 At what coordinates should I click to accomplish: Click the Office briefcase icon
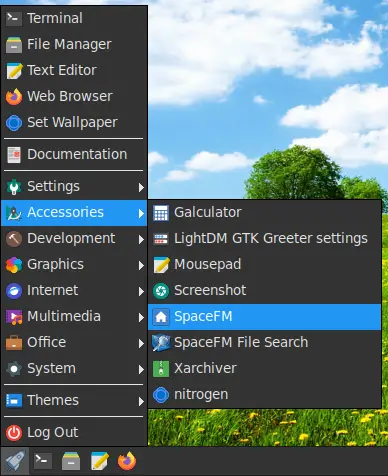click(x=14, y=343)
